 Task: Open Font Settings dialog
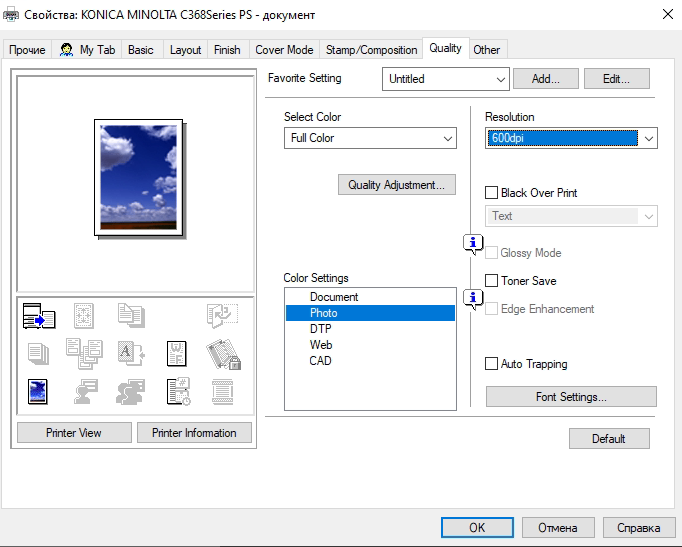point(571,397)
